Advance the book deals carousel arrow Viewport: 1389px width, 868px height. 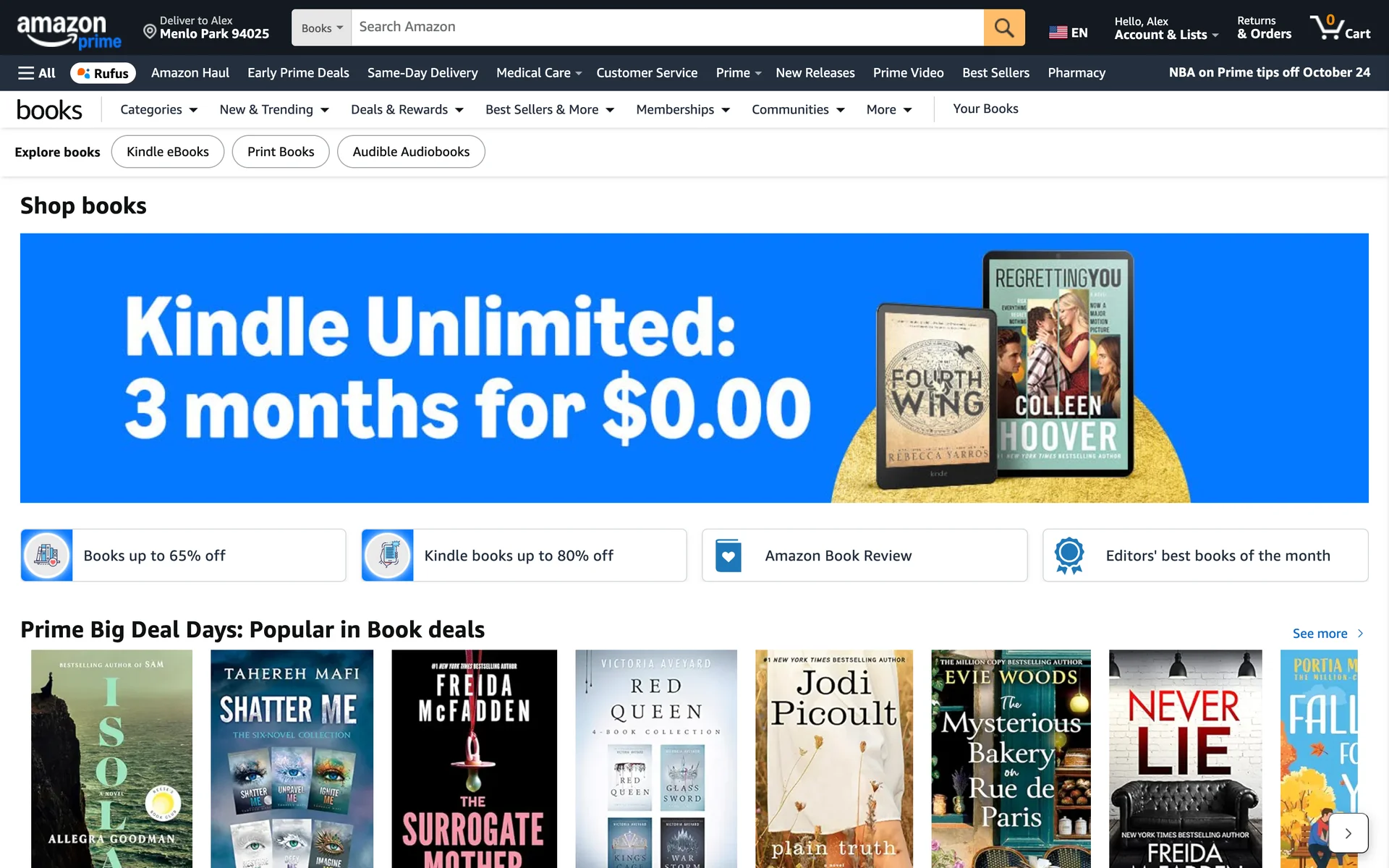[1348, 833]
